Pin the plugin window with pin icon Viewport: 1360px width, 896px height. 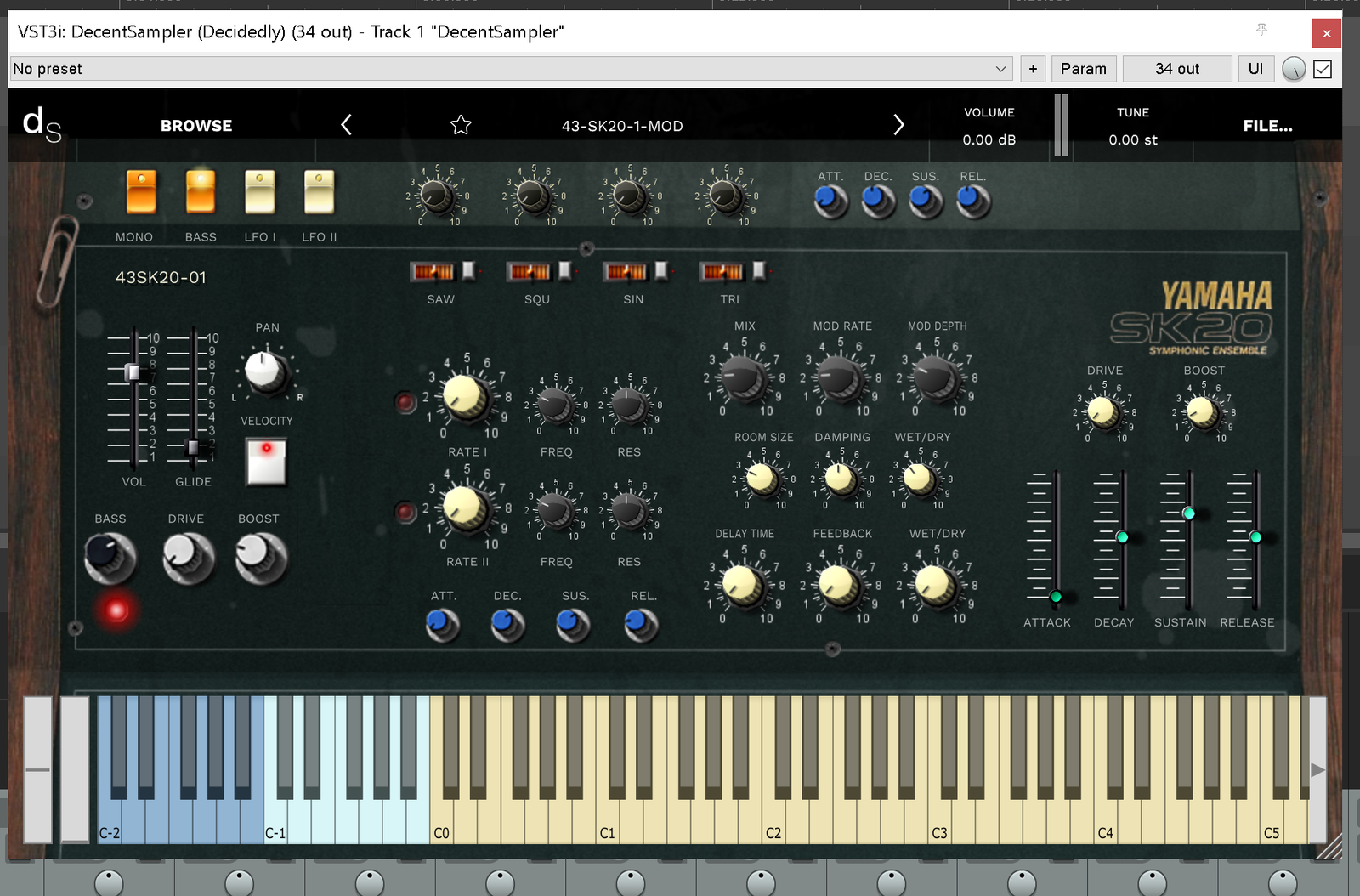click(1261, 31)
